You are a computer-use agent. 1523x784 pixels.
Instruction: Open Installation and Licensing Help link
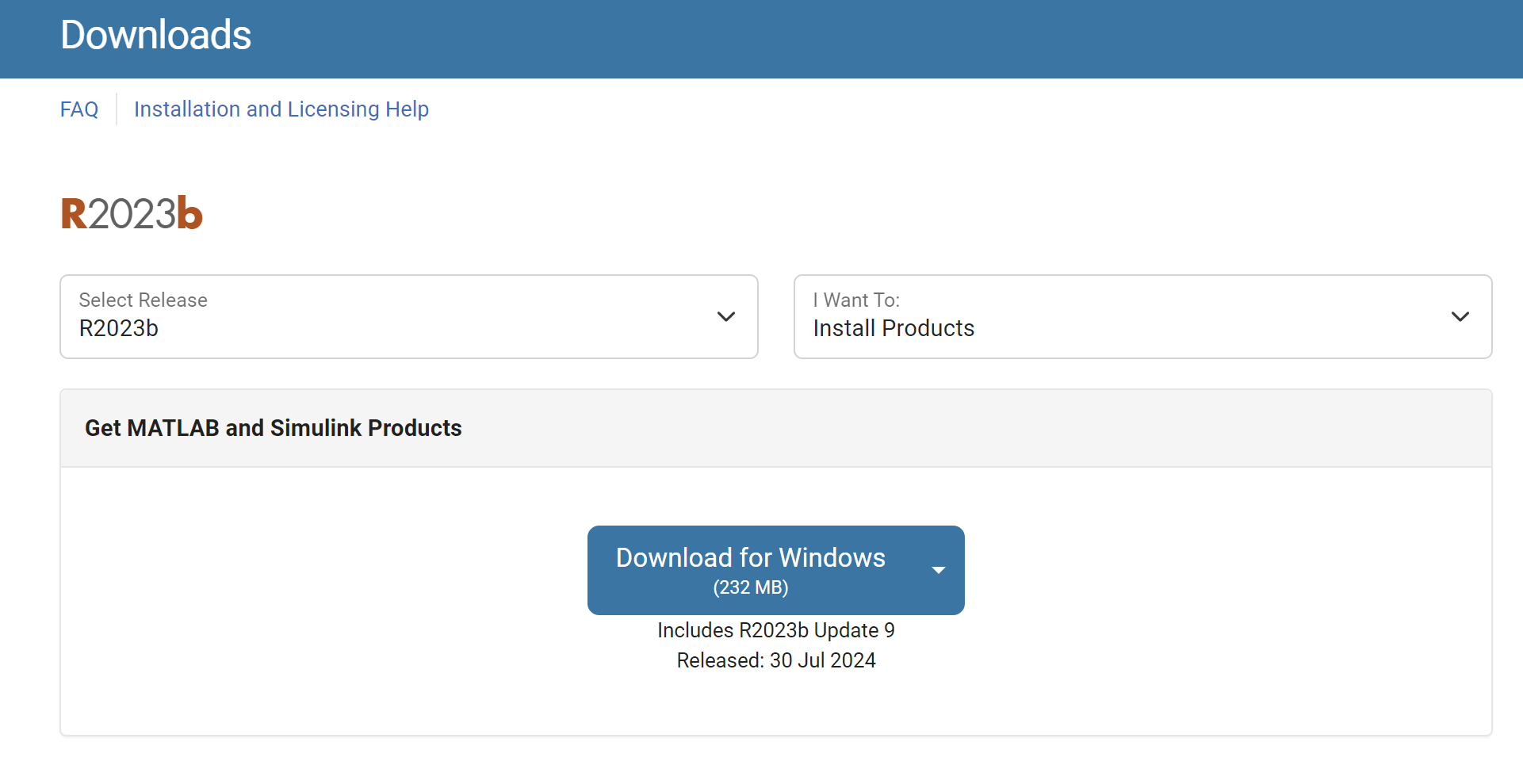tap(281, 109)
